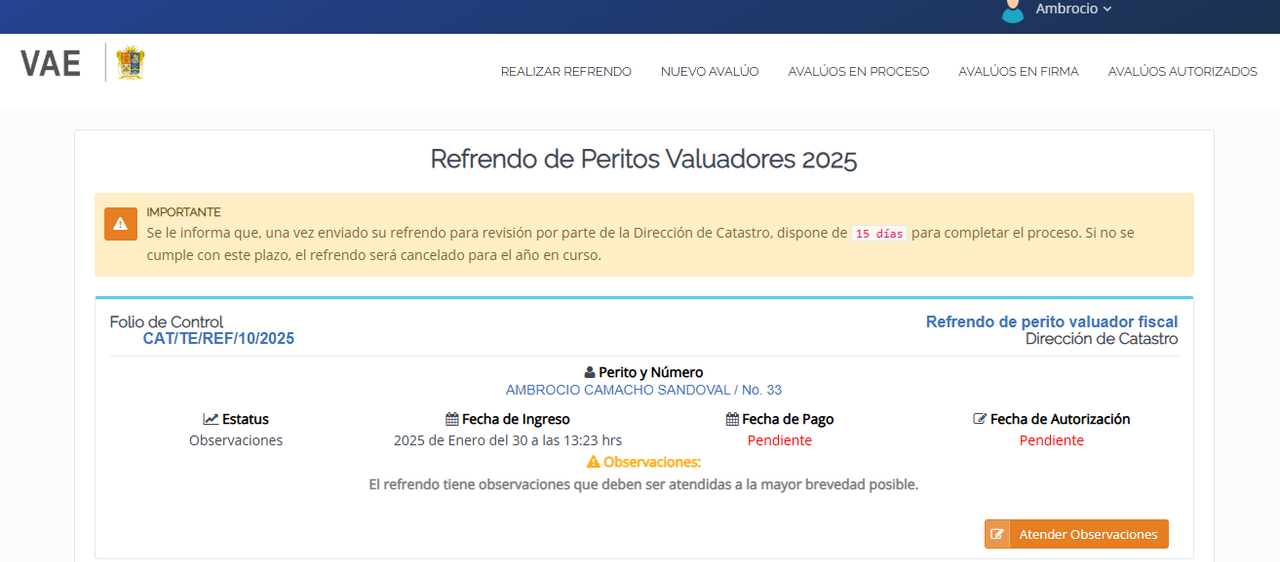Go to NUEVO AVALÚO

coord(710,72)
